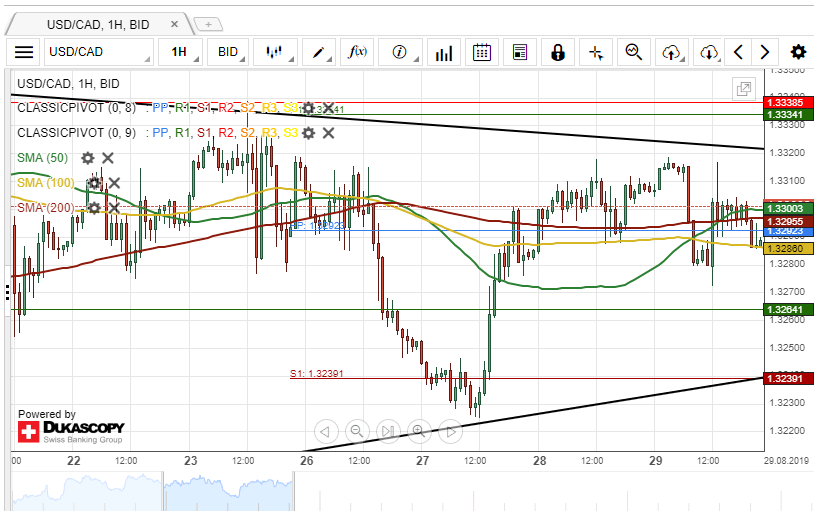
Task: Click the magnifier zoom icon in toolbar
Action: point(633,52)
